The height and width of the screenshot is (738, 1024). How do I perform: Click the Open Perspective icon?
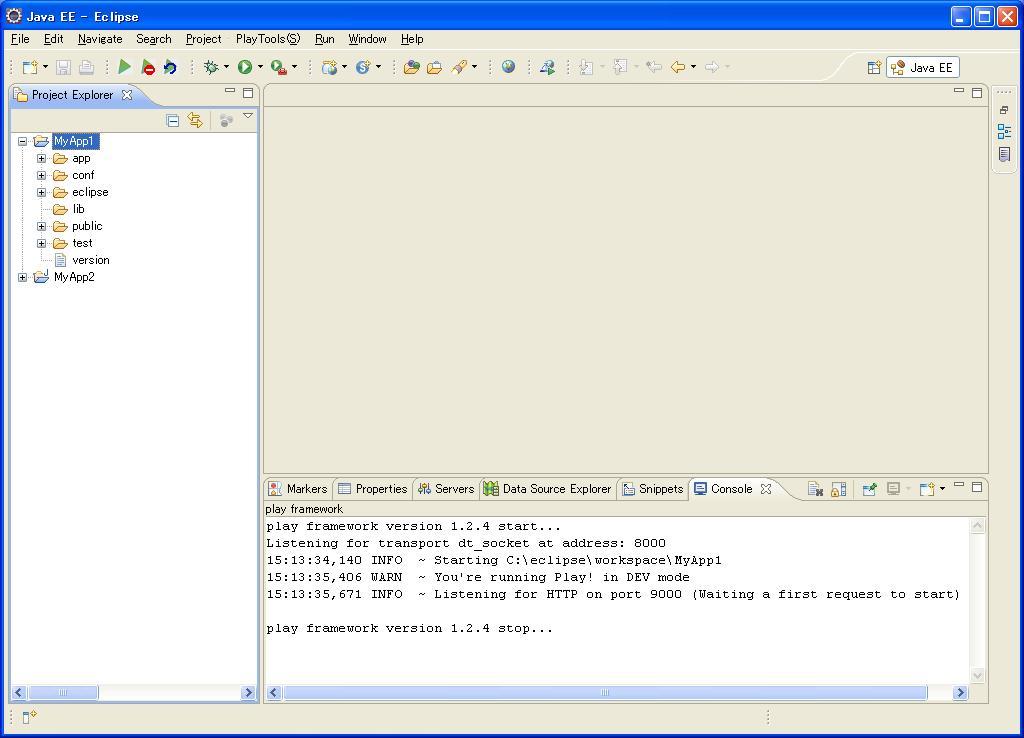tap(874, 67)
